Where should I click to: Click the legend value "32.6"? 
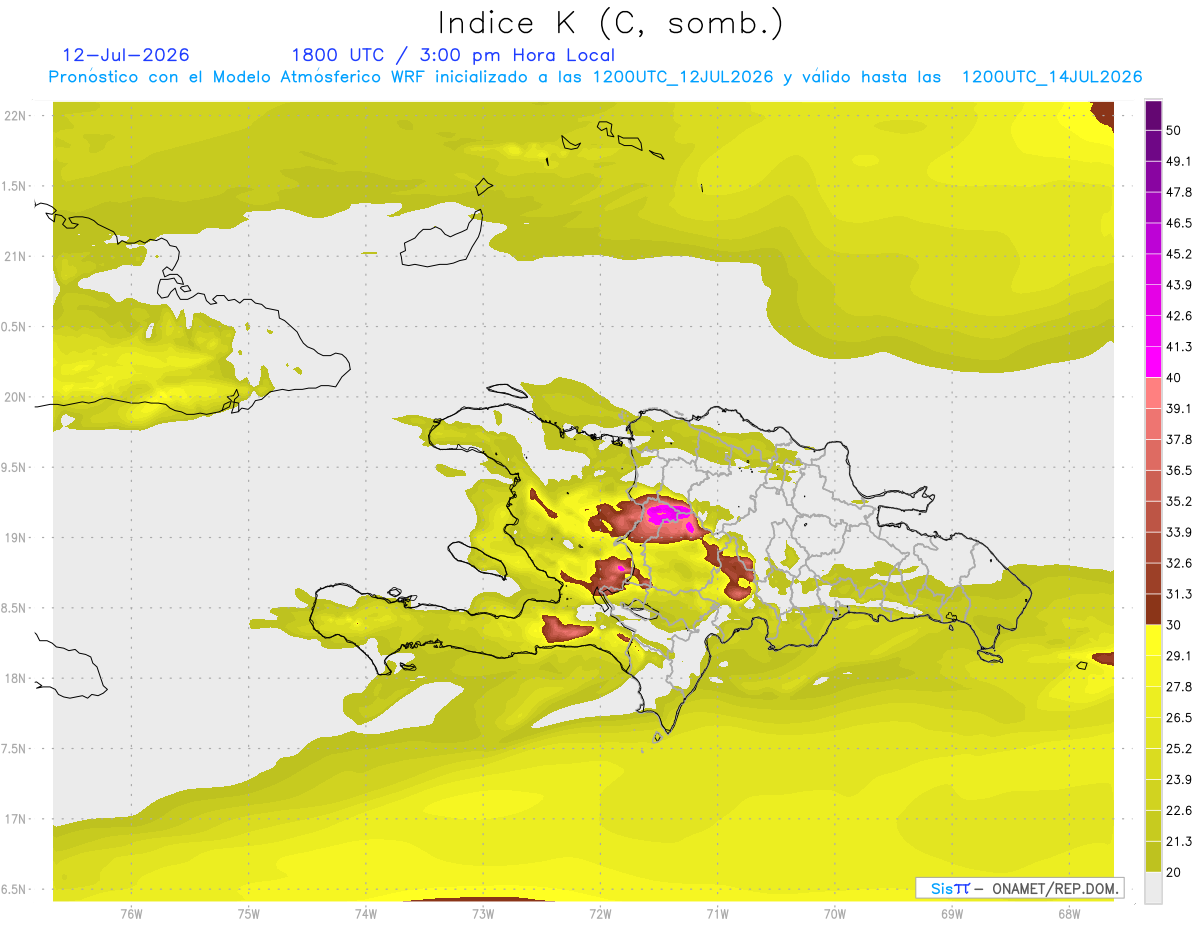point(1179,563)
